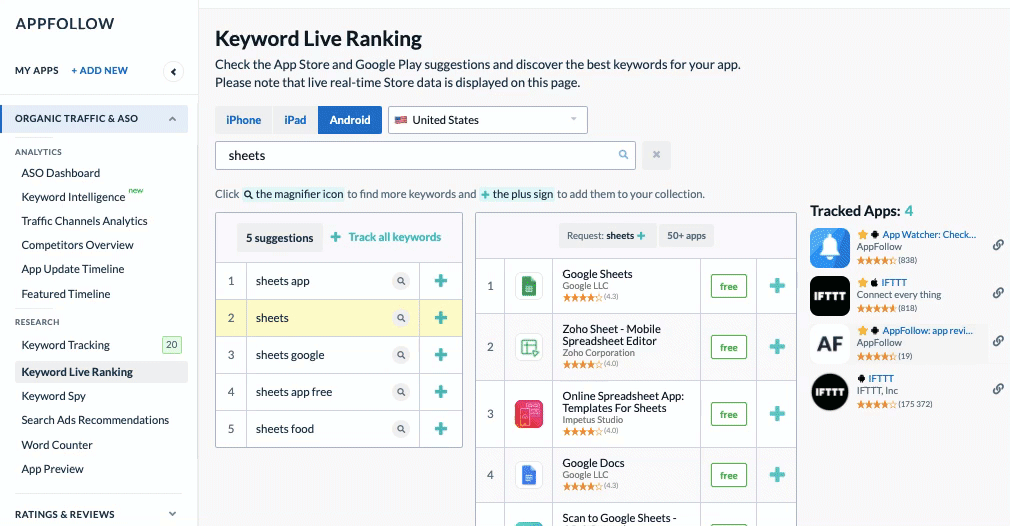Switch to the iPad tab
This screenshot has width=1010, height=526.
[295, 120]
